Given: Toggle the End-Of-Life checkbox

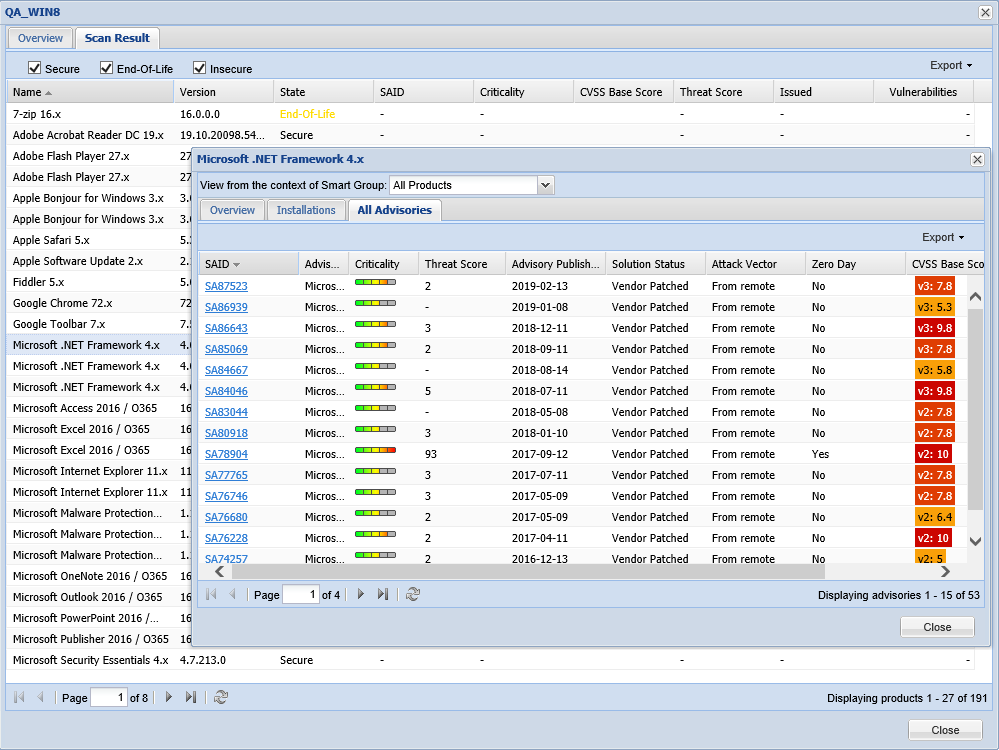Looking at the screenshot, I should [107, 68].
